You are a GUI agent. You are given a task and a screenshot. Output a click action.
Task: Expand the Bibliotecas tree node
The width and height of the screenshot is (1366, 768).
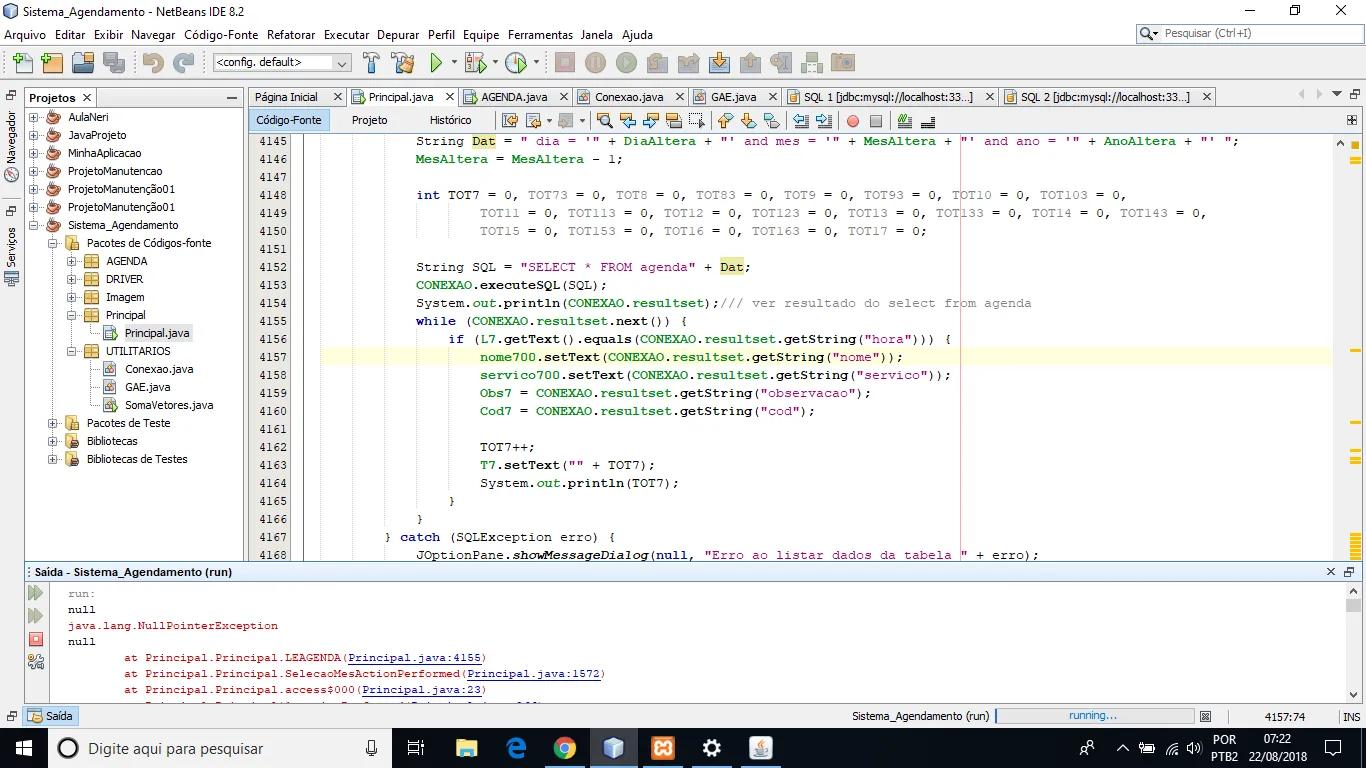pos(53,441)
